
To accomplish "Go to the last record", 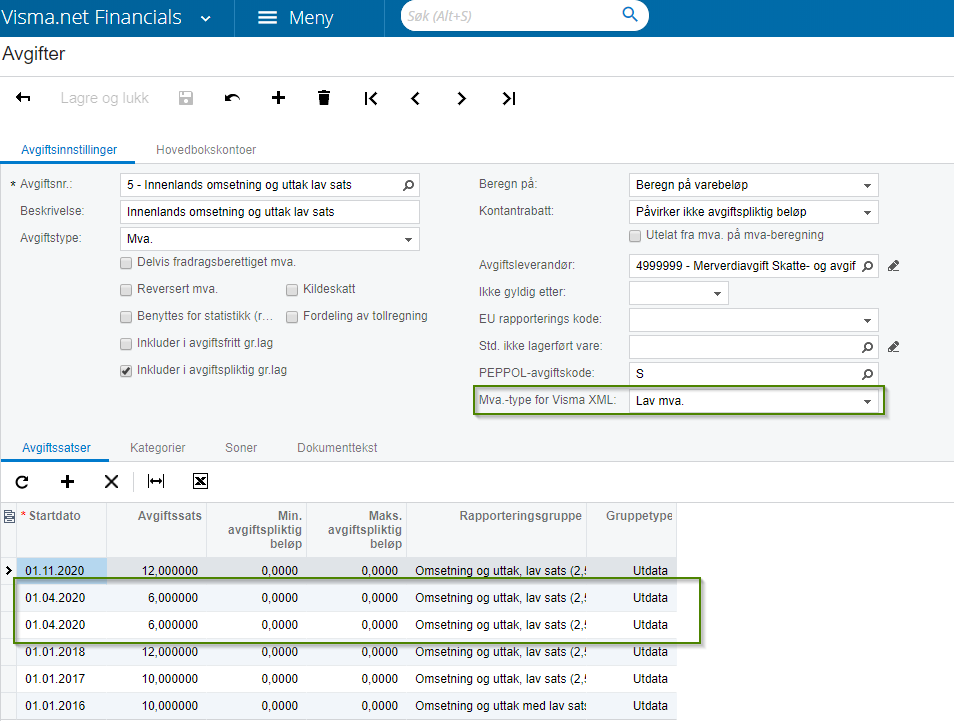I will click(509, 99).
